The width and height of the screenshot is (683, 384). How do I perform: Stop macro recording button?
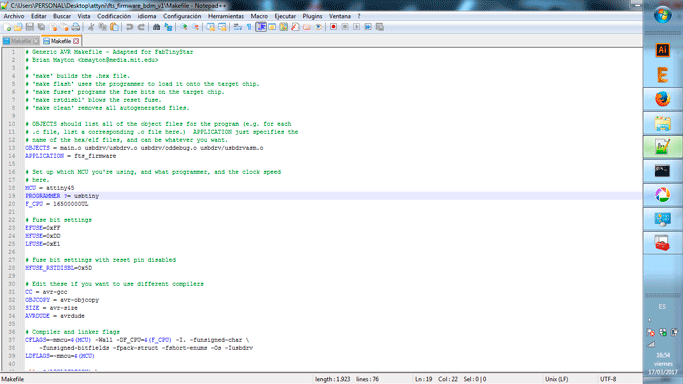pos(345,27)
